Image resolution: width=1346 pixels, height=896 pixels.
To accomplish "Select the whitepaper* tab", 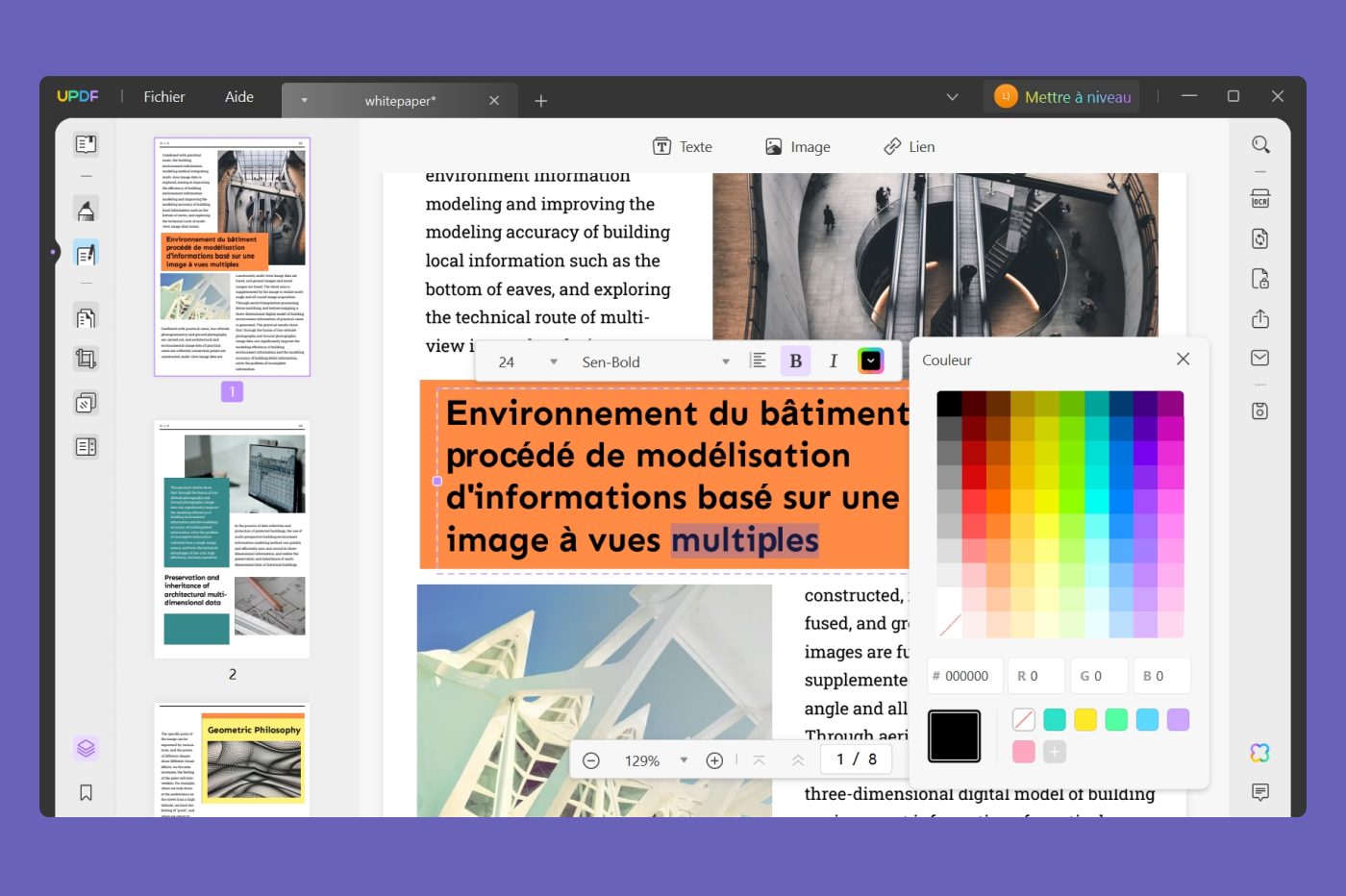I will click(x=400, y=100).
